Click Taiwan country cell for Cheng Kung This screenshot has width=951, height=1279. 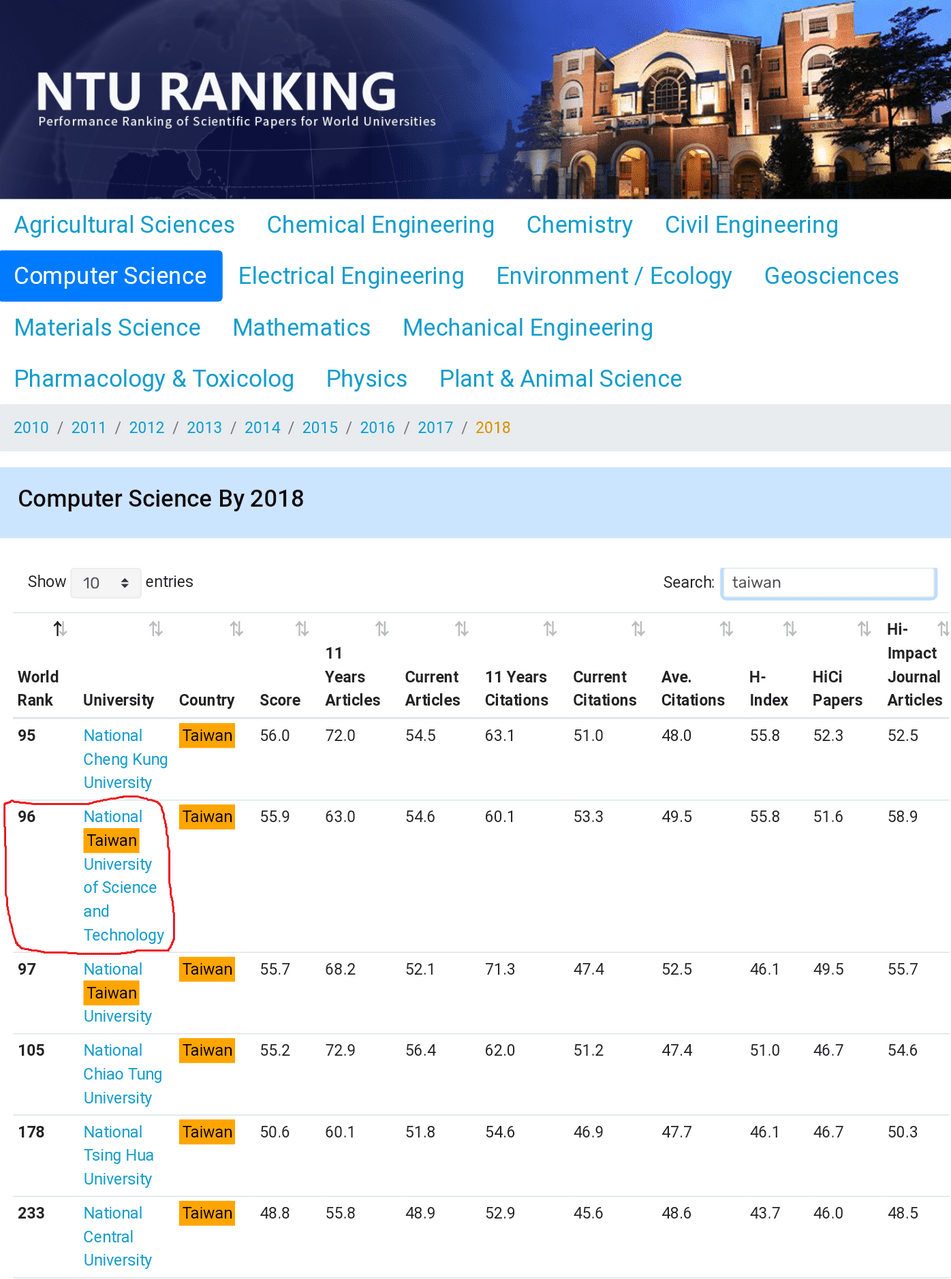[x=207, y=736]
